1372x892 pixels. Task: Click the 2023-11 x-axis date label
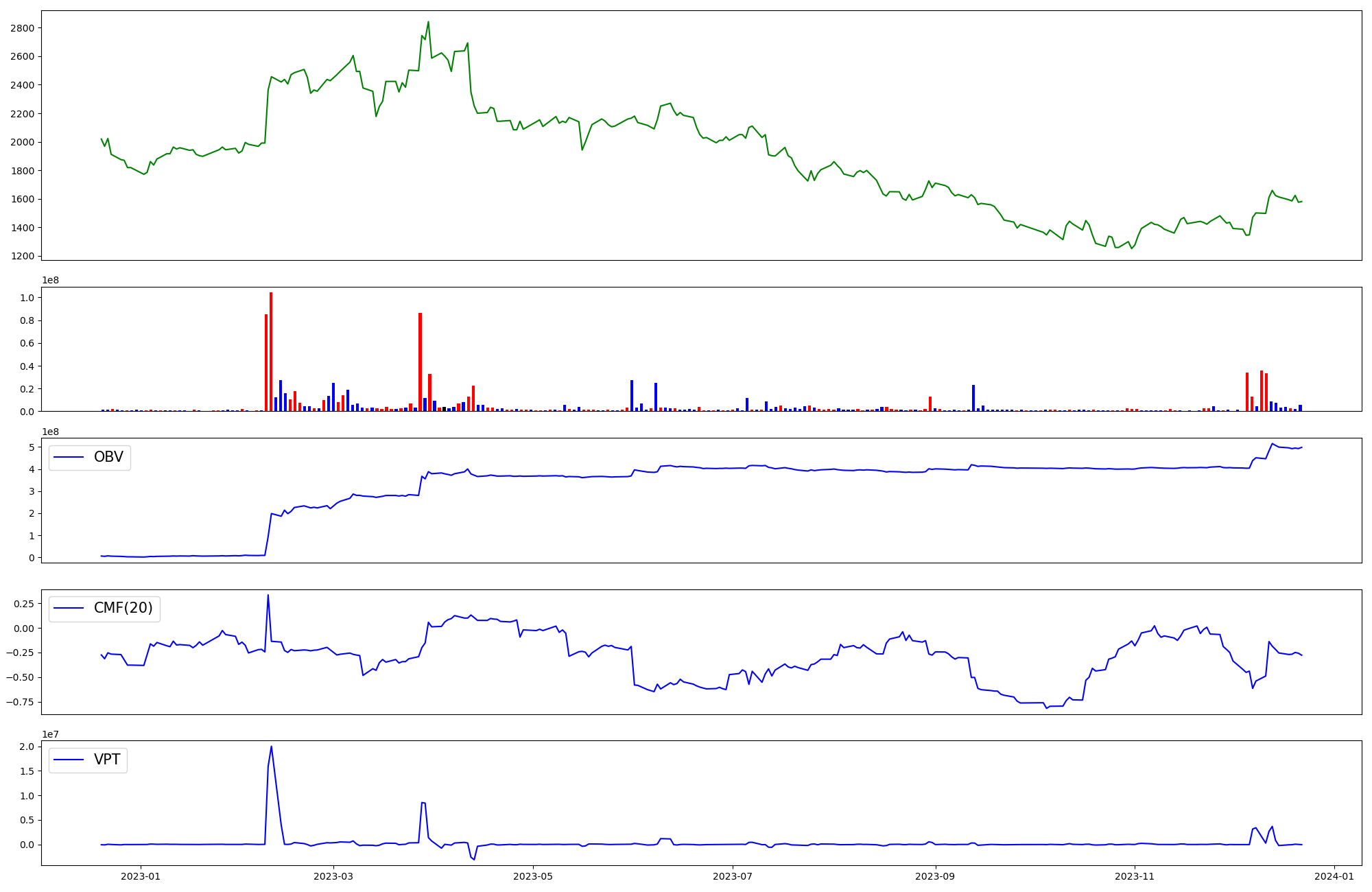1135,876
